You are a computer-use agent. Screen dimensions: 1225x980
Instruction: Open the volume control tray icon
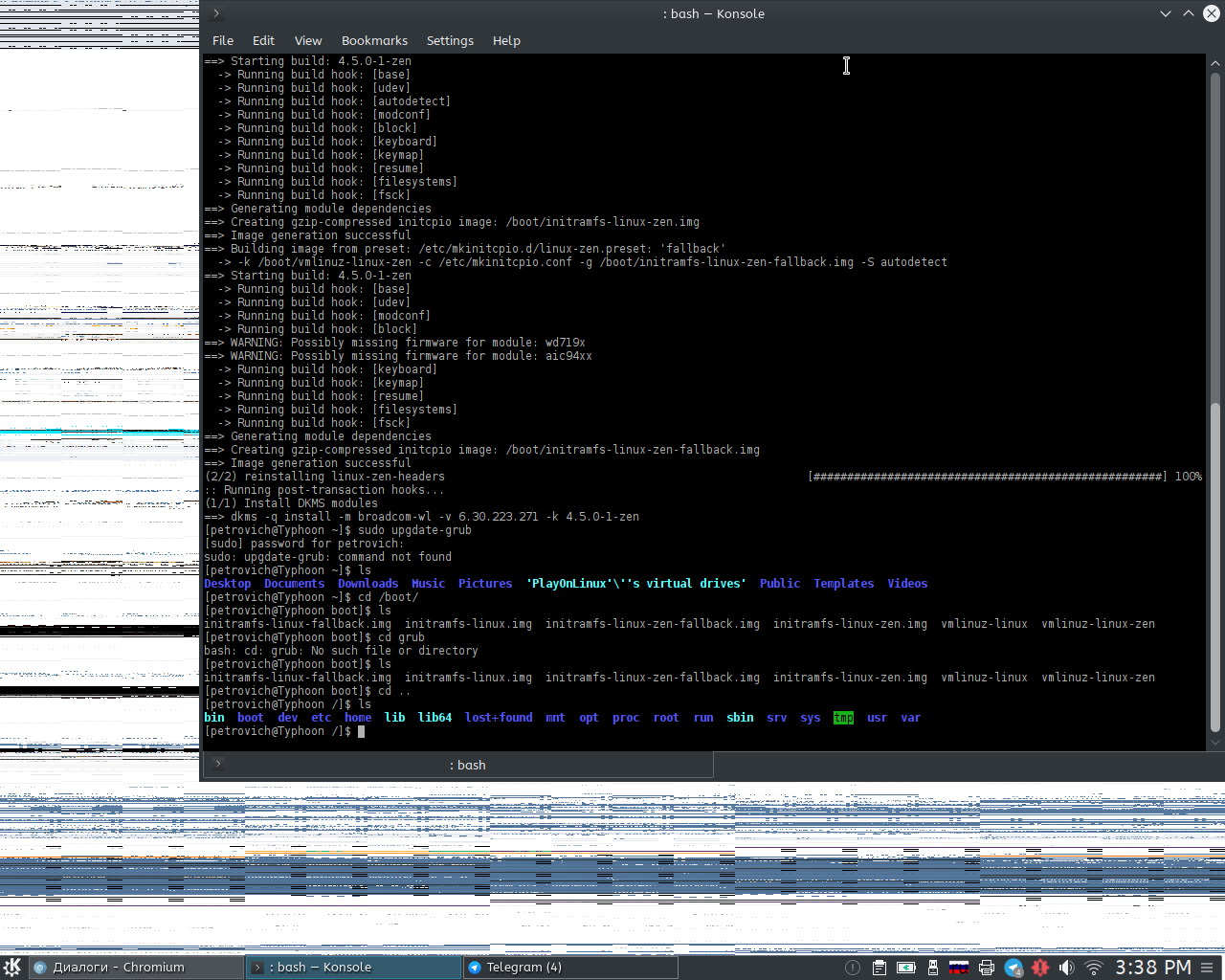[x=1066, y=968]
